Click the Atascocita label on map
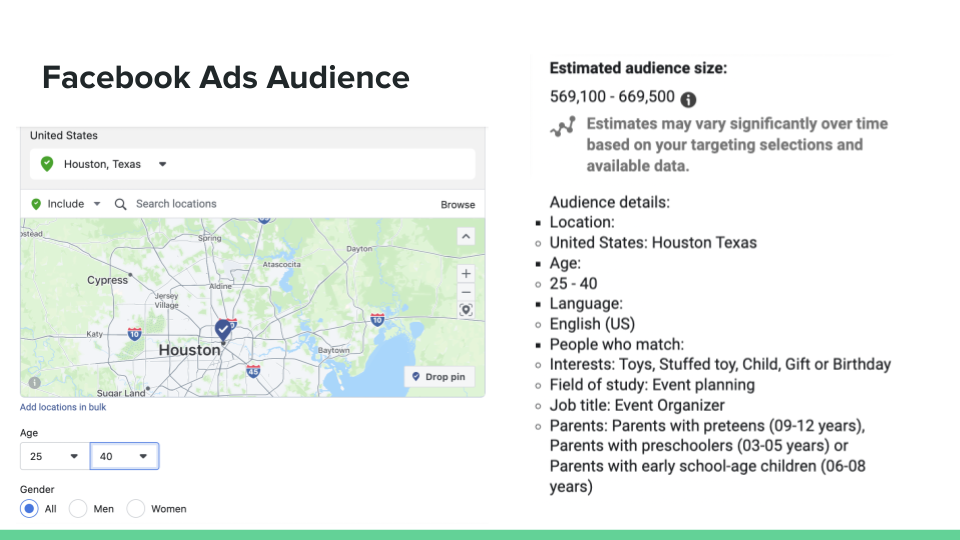The width and height of the screenshot is (960, 540). (x=282, y=264)
